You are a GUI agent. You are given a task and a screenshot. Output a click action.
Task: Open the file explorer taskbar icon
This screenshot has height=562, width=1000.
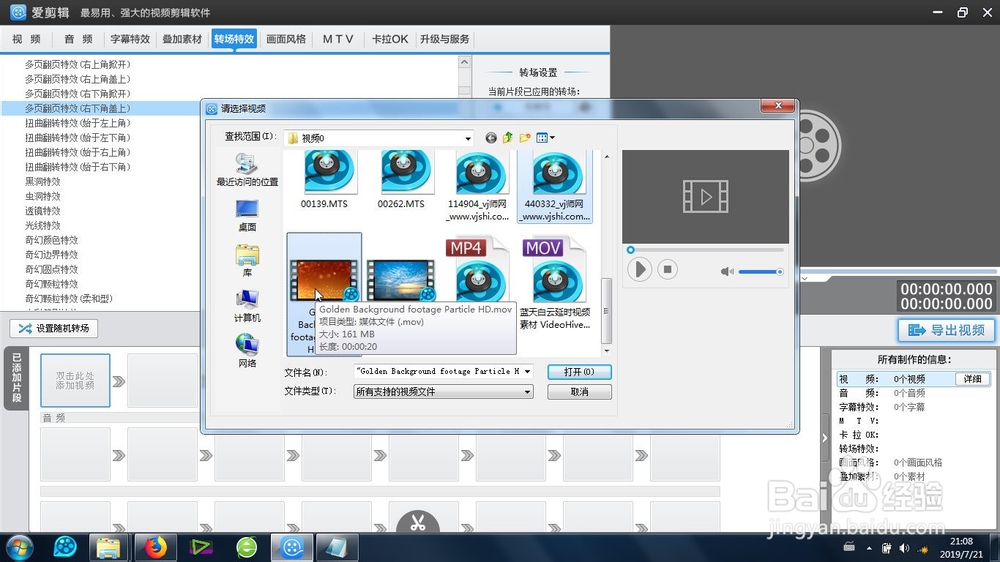[108, 547]
